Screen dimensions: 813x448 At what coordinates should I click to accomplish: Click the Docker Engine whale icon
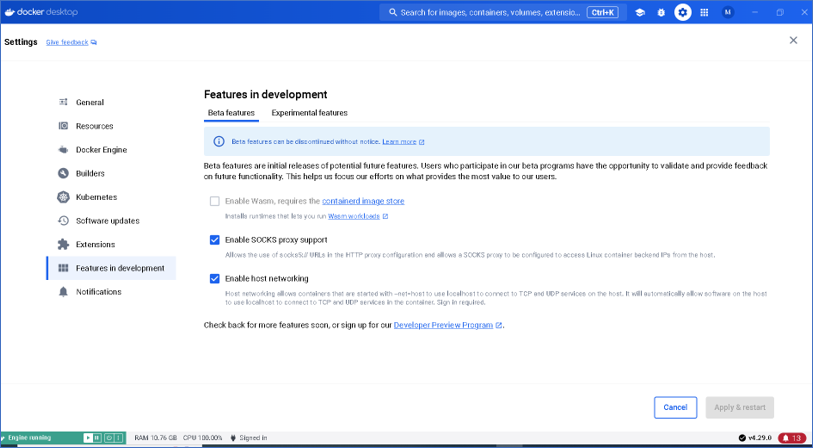[63, 150]
